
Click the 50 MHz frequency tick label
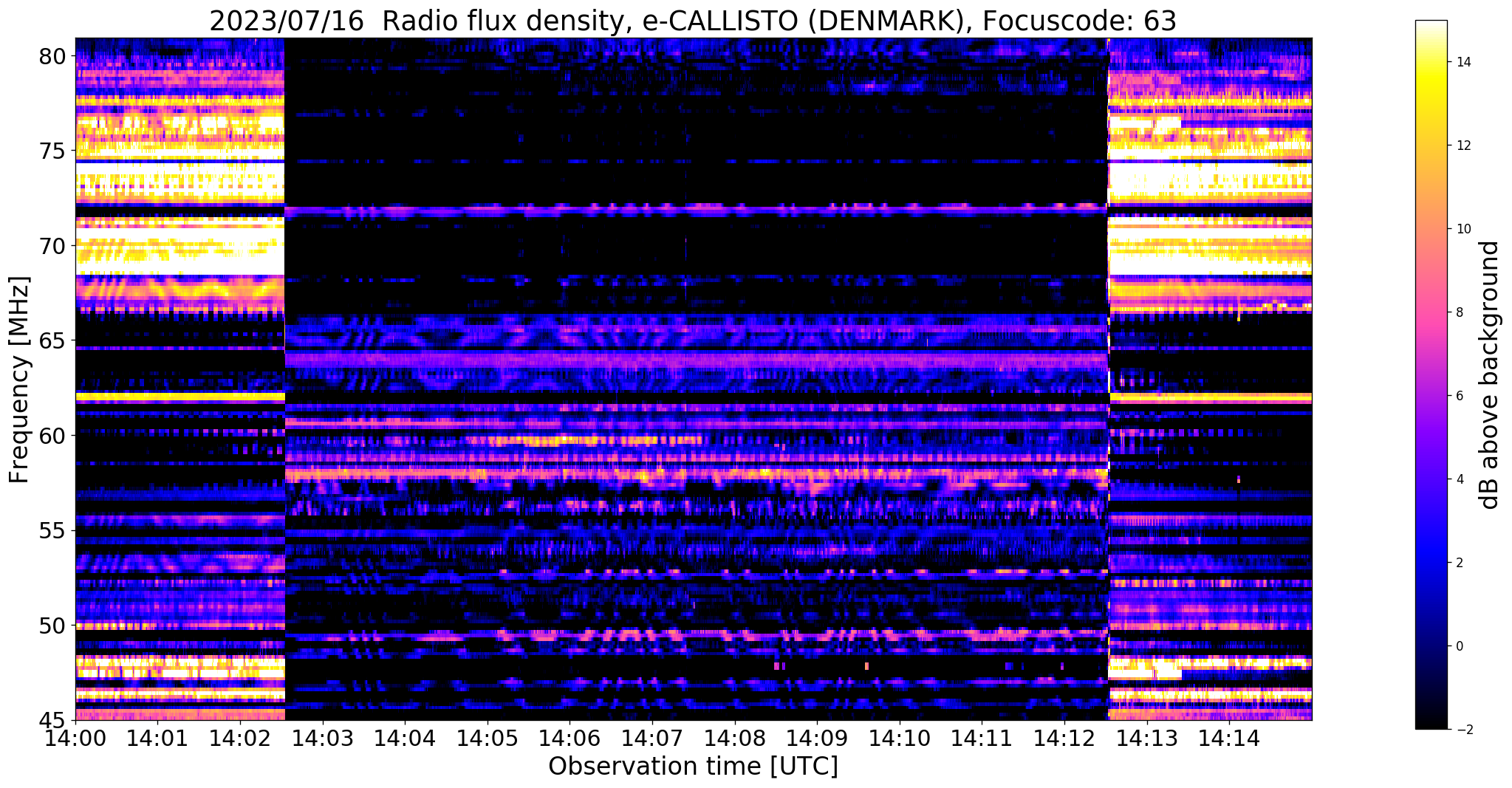point(52,626)
